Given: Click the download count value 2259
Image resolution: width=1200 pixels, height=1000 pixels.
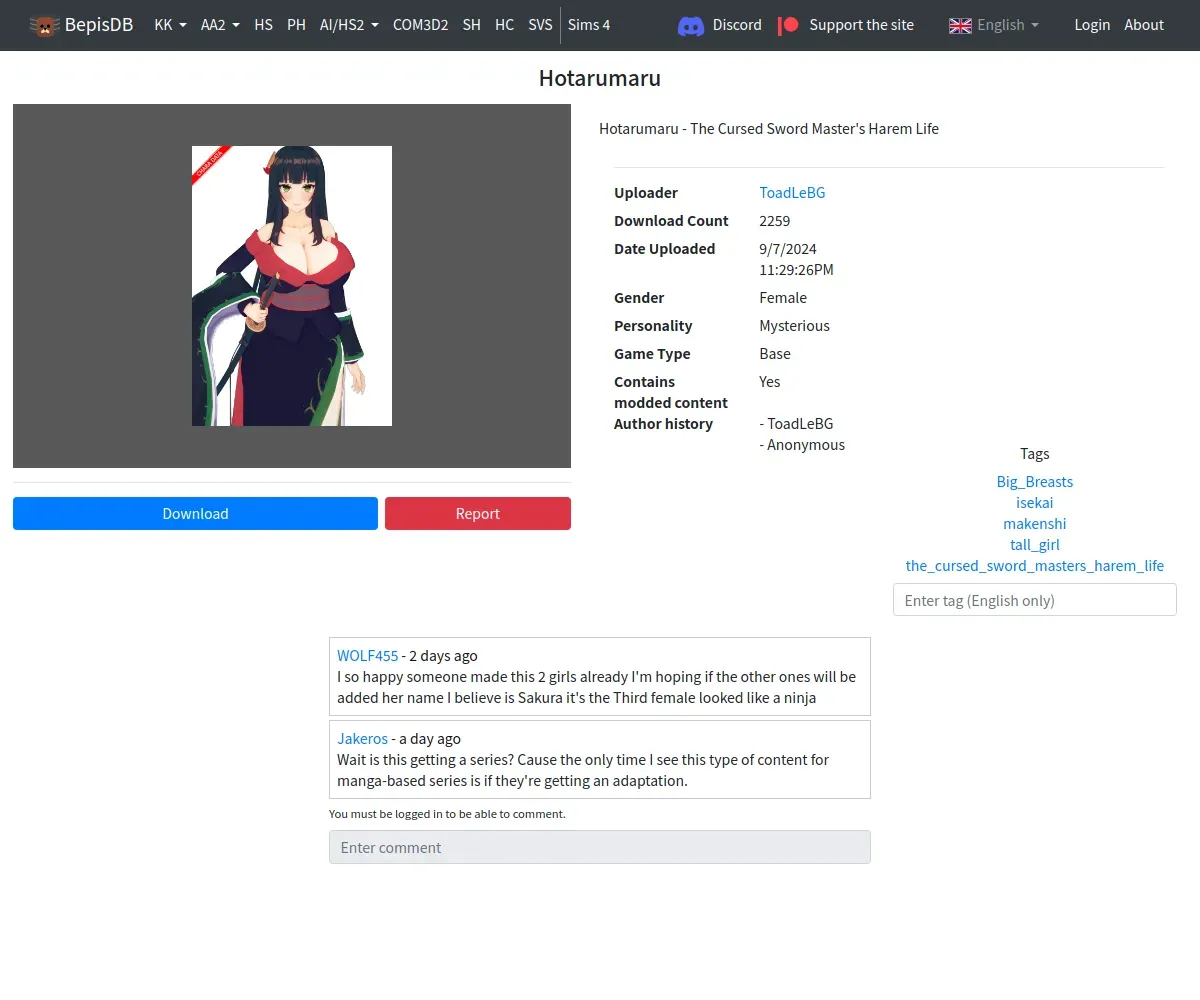Looking at the screenshot, I should pyautogui.click(x=775, y=221).
